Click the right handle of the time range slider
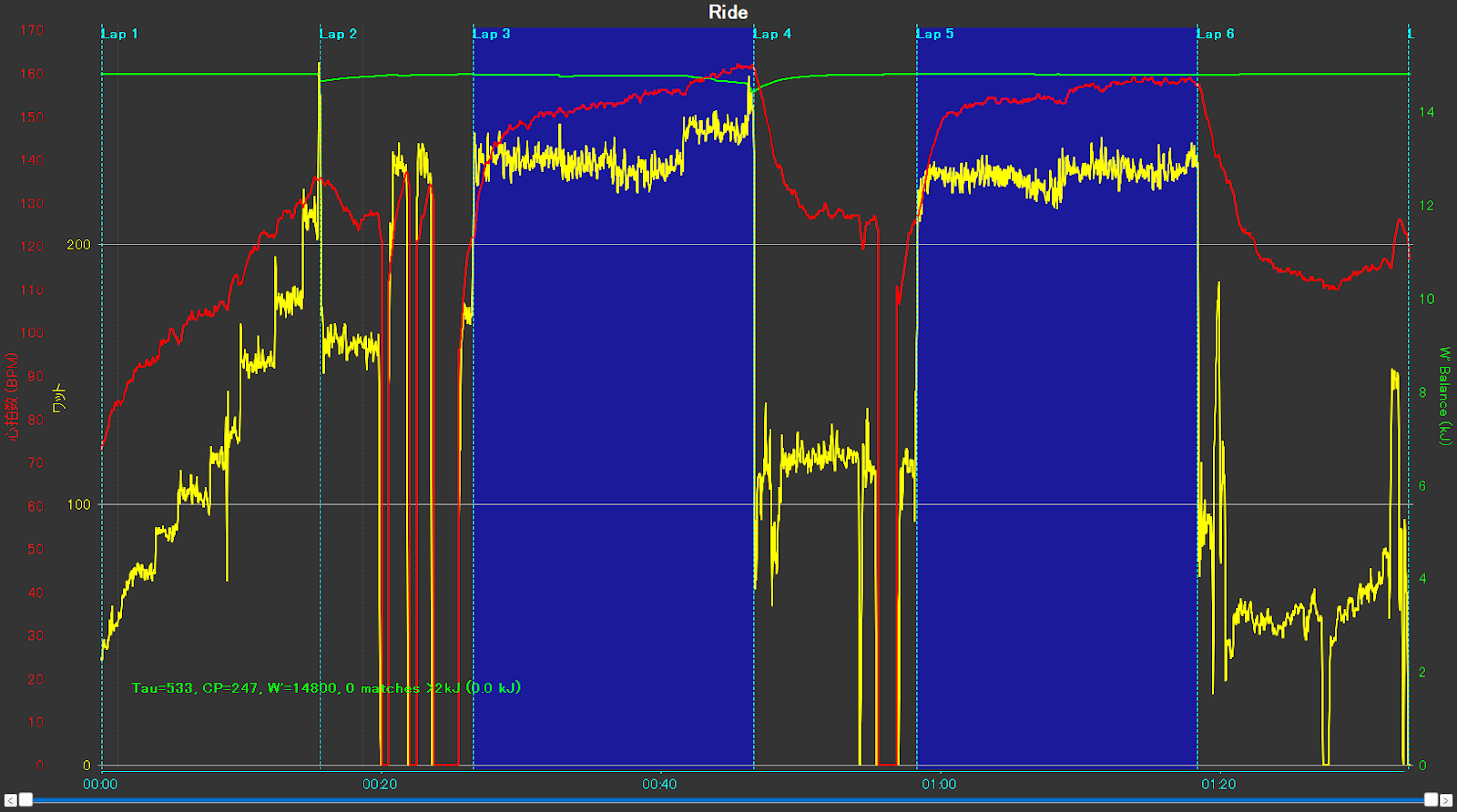Image resolution: width=1457 pixels, height=812 pixels. click(1432, 799)
